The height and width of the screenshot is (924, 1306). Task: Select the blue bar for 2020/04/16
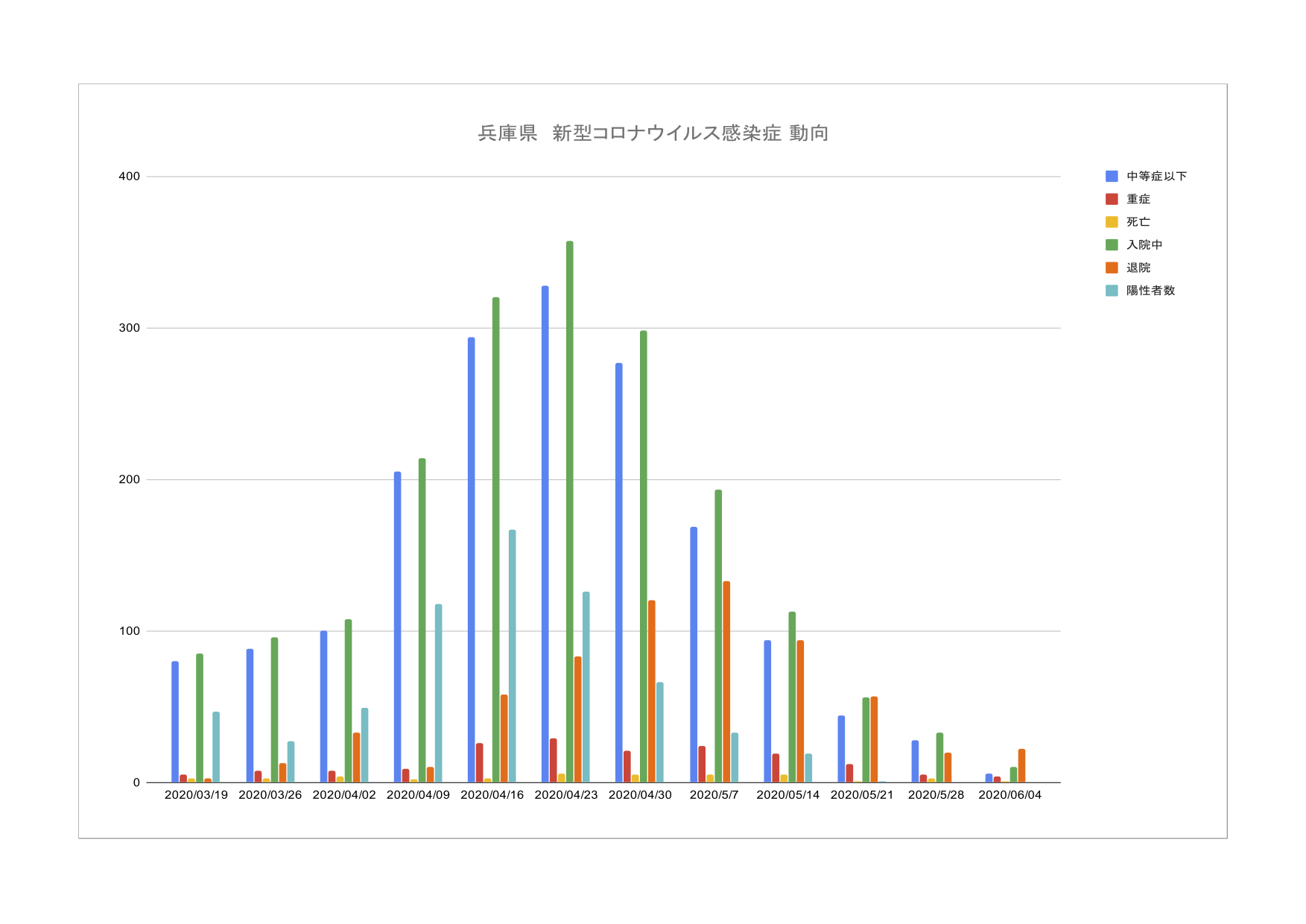tap(472, 559)
